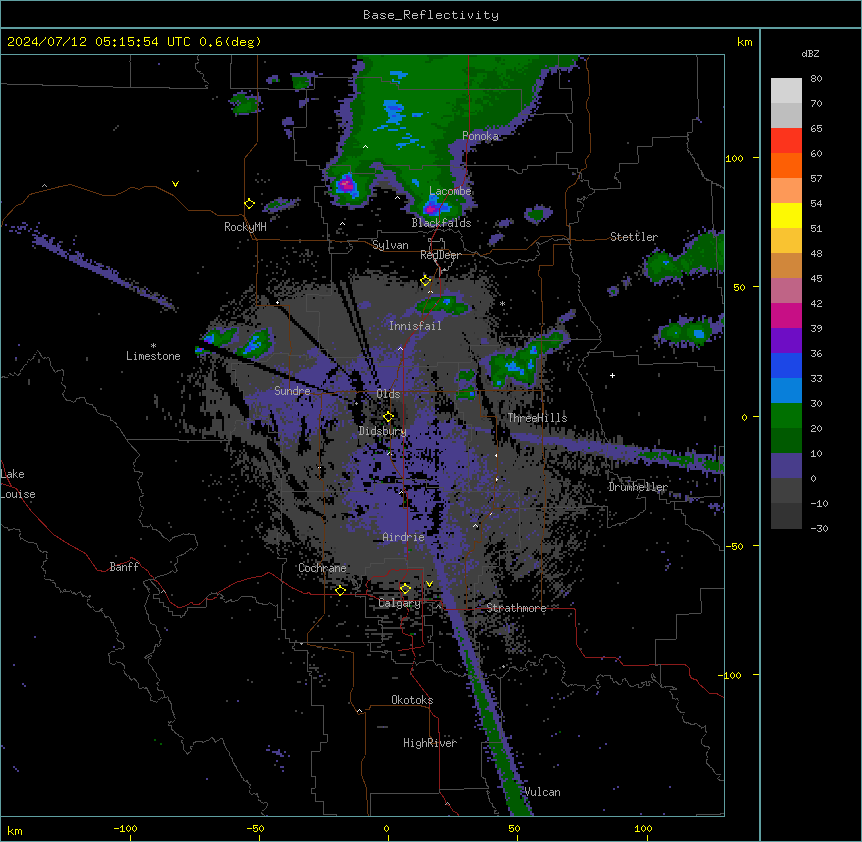Click the Base_Reflectivity title text
This screenshot has width=862, height=842.
coord(431,15)
